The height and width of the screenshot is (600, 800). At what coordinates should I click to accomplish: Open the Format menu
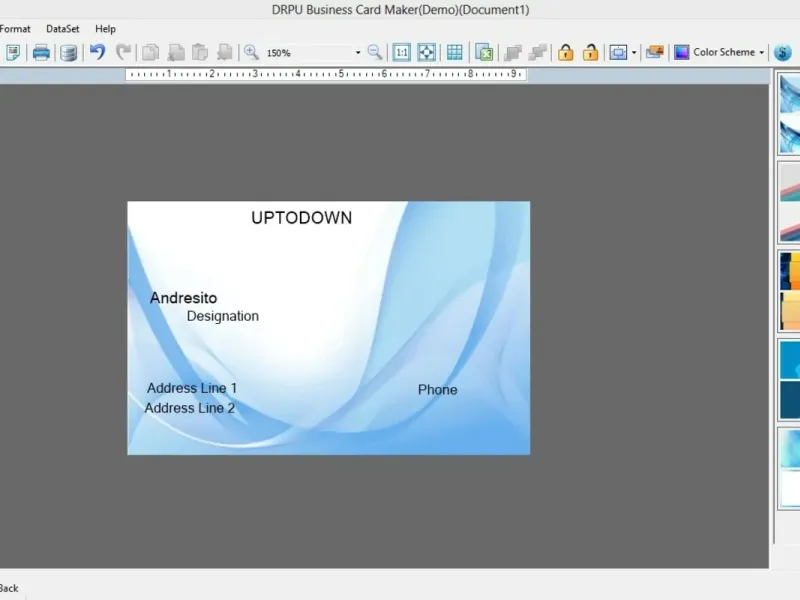pos(14,29)
